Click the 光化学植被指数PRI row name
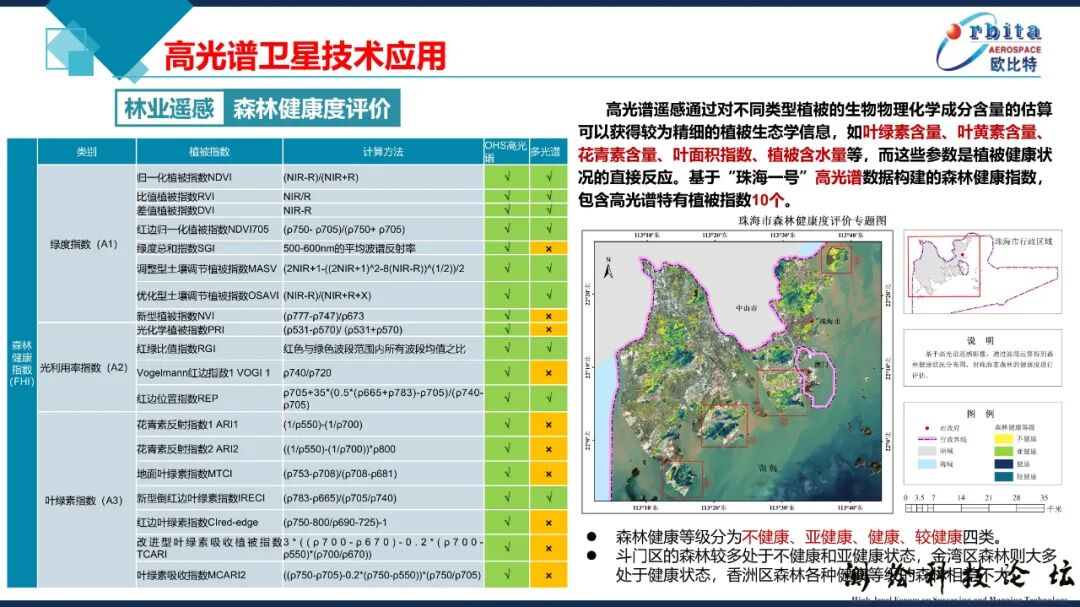The width and height of the screenshot is (1080, 607). click(x=180, y=330)
